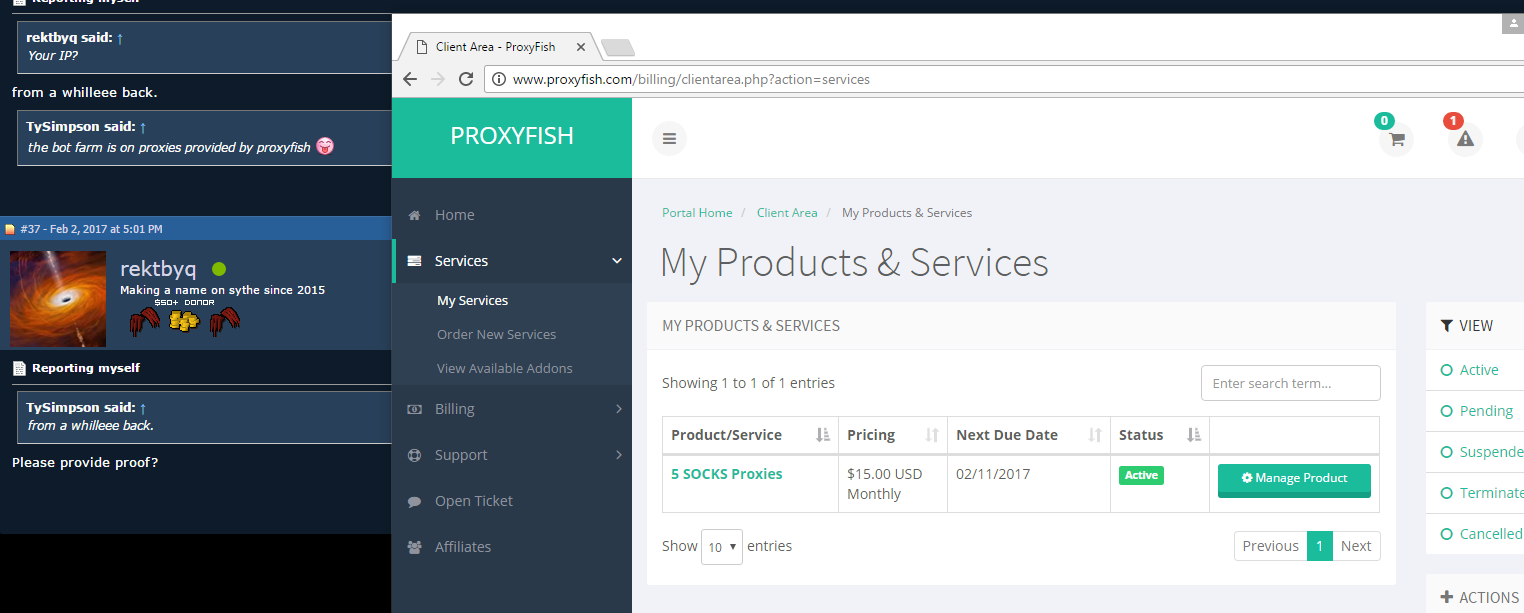Click arrow next to 'rektbyq said' quote
Screen dimensions: 1524x613
[x=120, y=38]
